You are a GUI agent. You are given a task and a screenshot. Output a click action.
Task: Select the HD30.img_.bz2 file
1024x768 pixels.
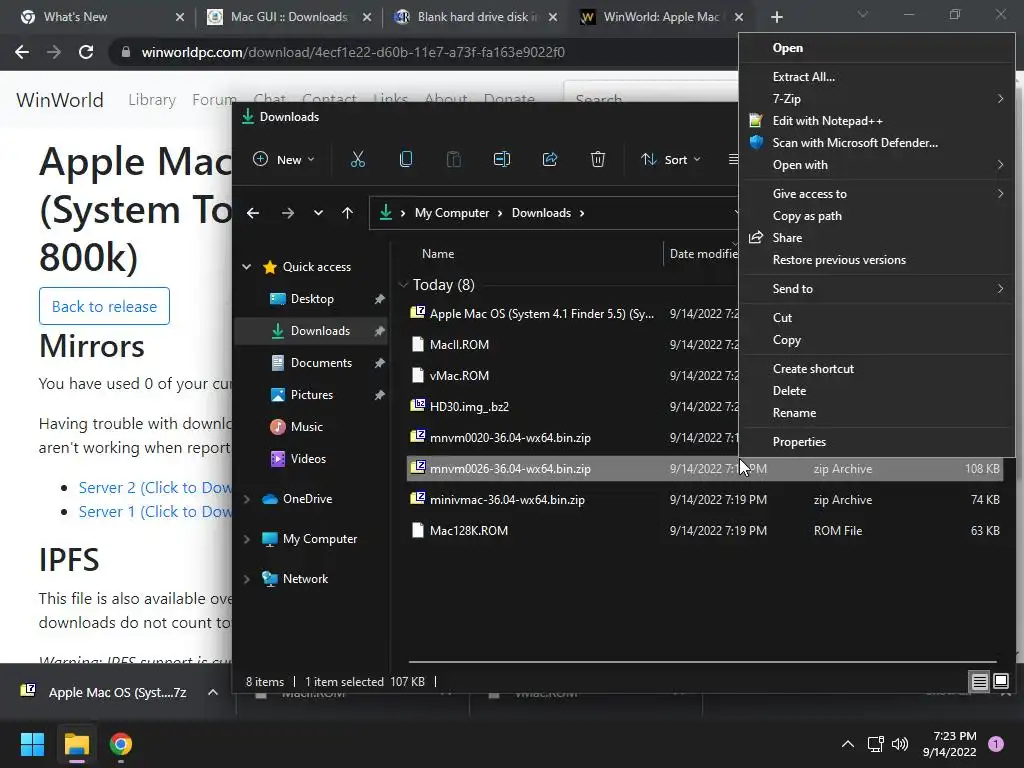pyautogui.click(x=469, y=406)
